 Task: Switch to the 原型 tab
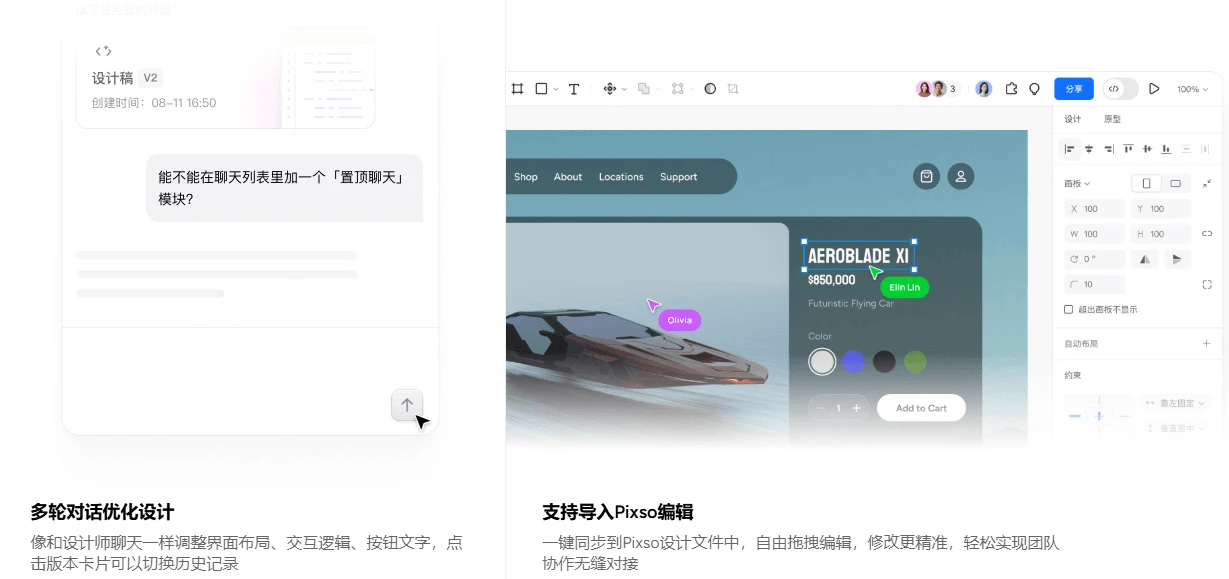click(1112, 119)
